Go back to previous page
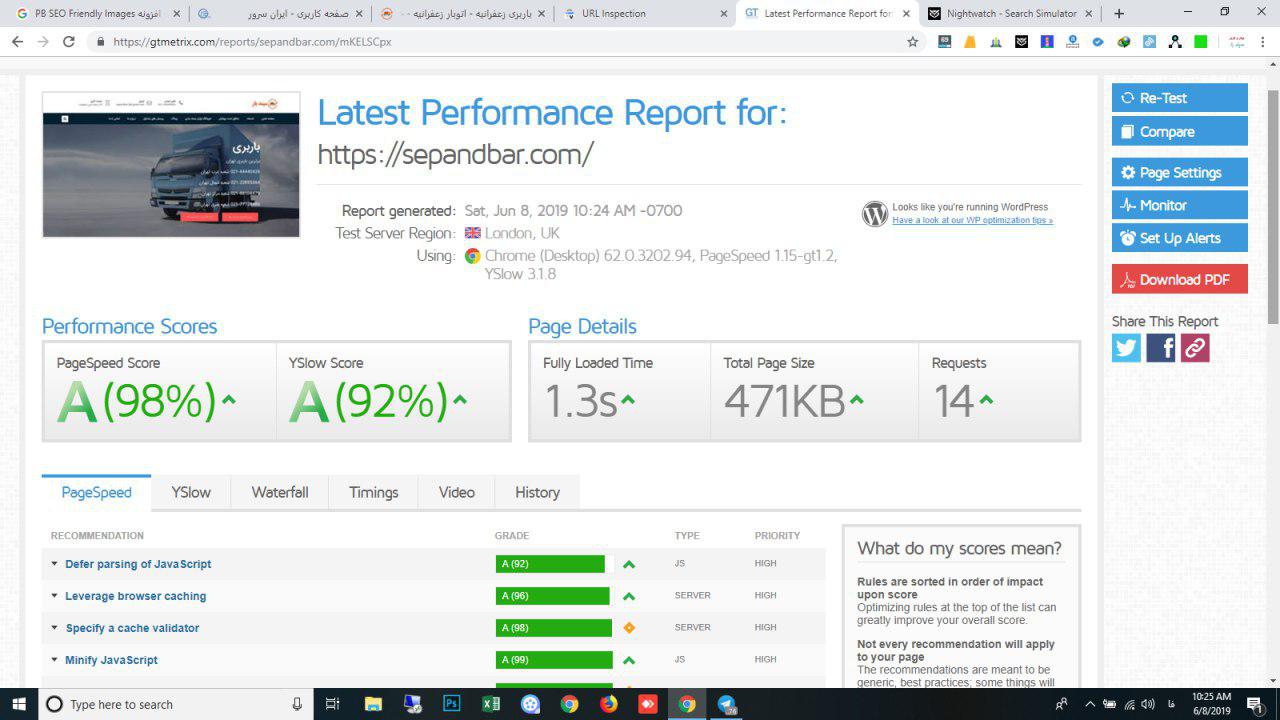 pyautogui.click(x=17, y=42)
